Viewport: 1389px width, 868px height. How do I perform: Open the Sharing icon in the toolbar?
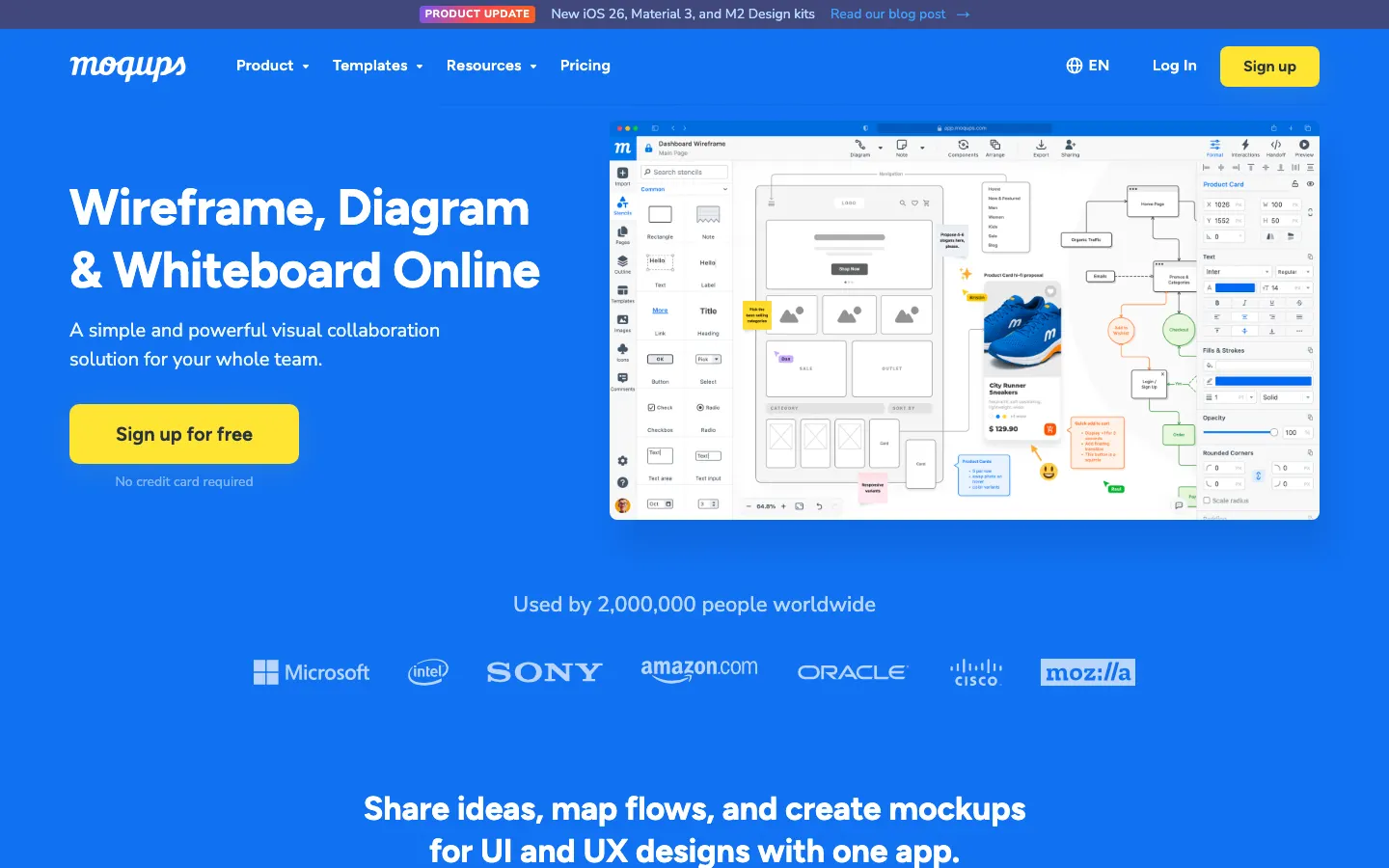pyautogui.click(x=1070, y=146)
